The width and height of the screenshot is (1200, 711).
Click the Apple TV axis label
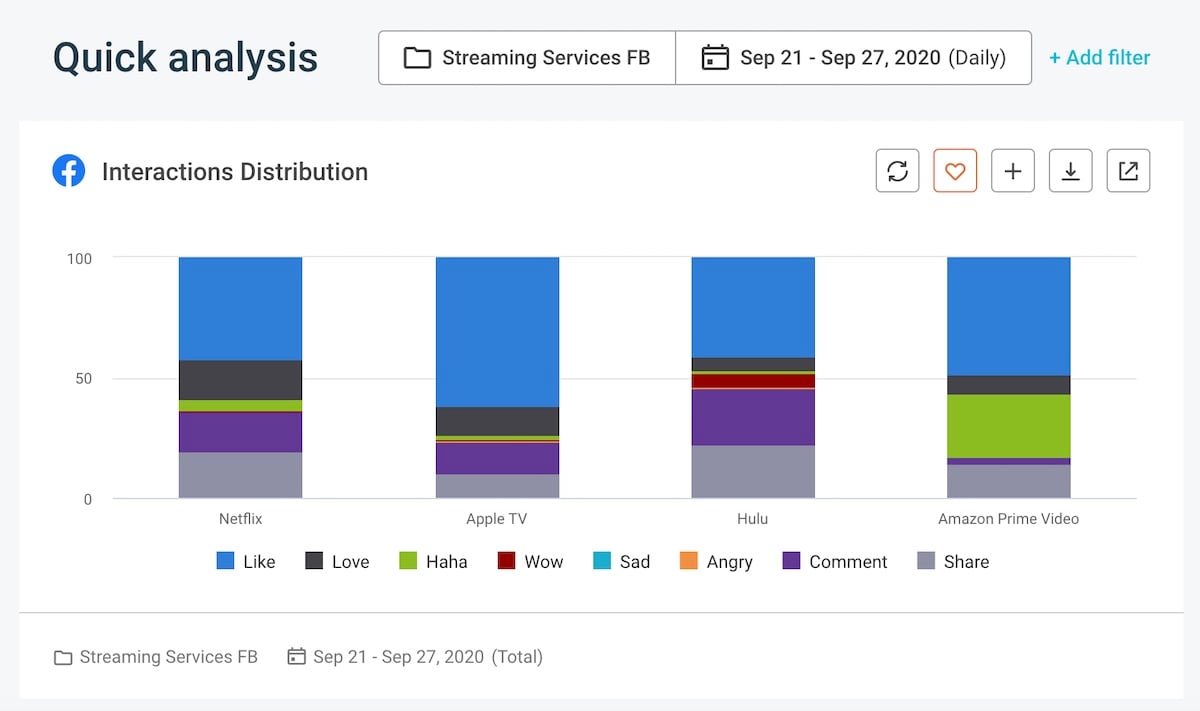pyautogui.click(x=497, y=519)
